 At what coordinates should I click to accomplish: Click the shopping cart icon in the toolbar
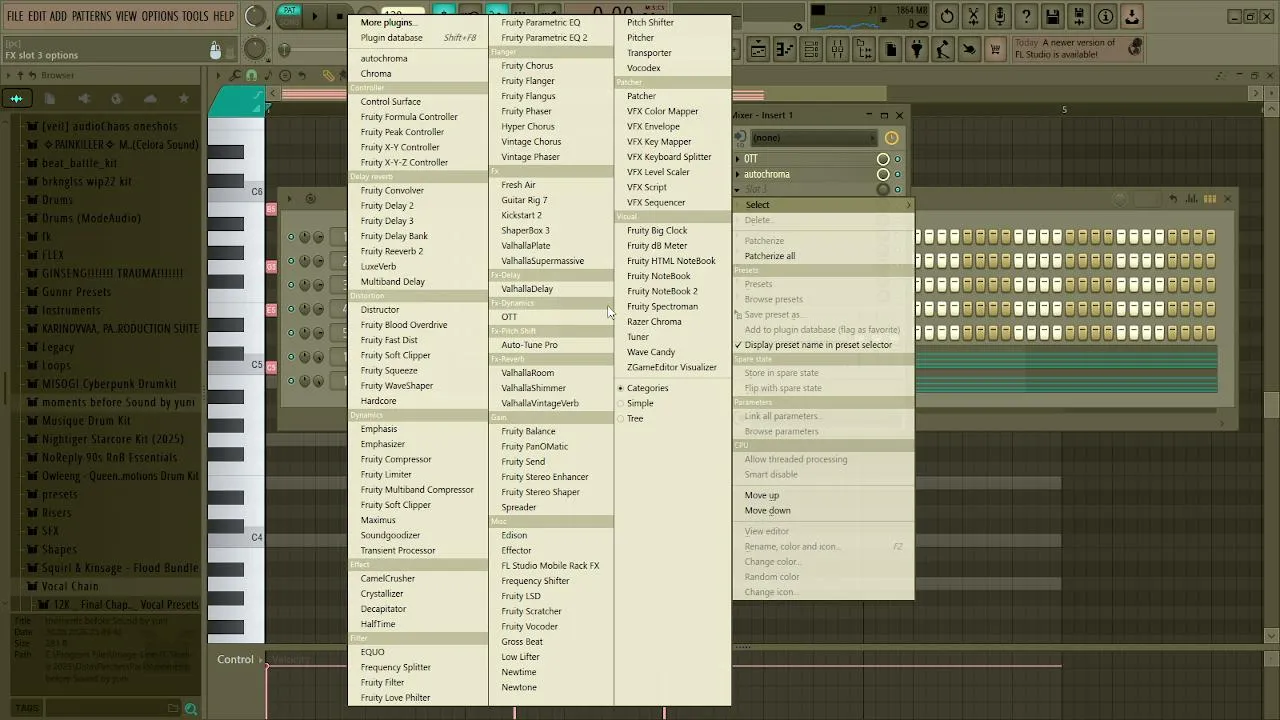[995, 49]
